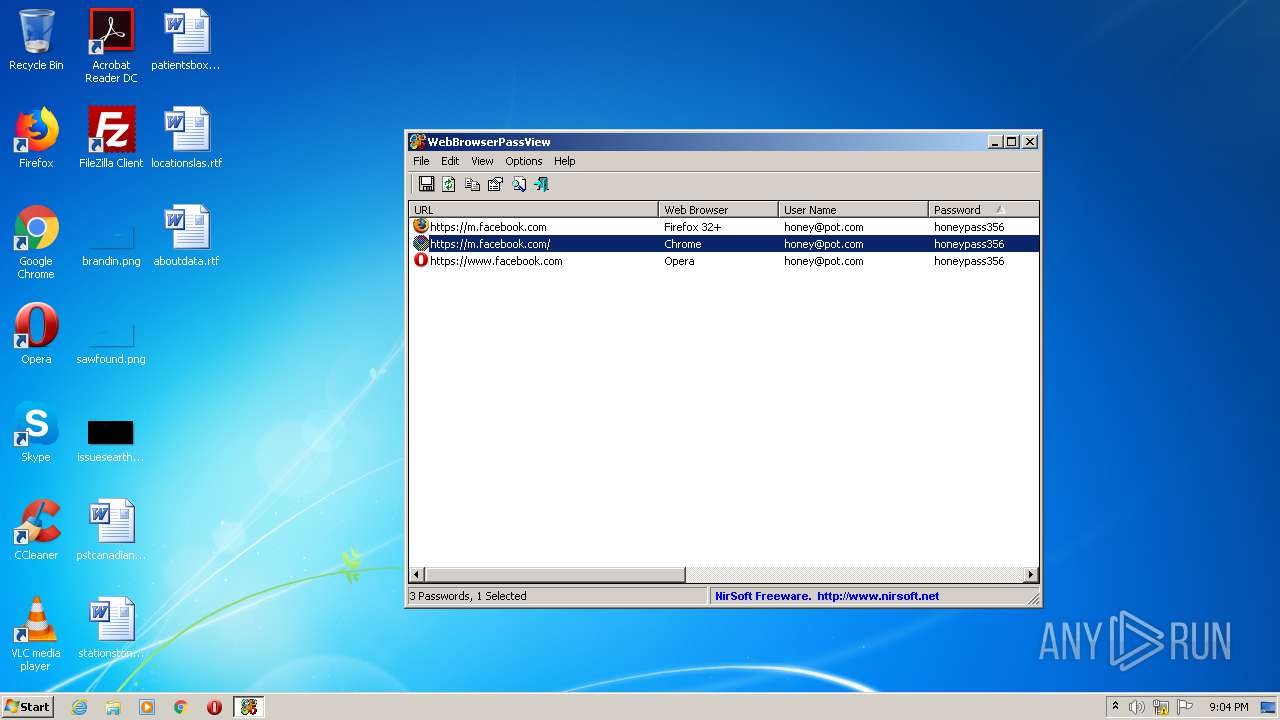The height and width of the screenshot is (720, 1280).
Task: Click the WebBrowserPassView taskbar button
Action: 249,707
